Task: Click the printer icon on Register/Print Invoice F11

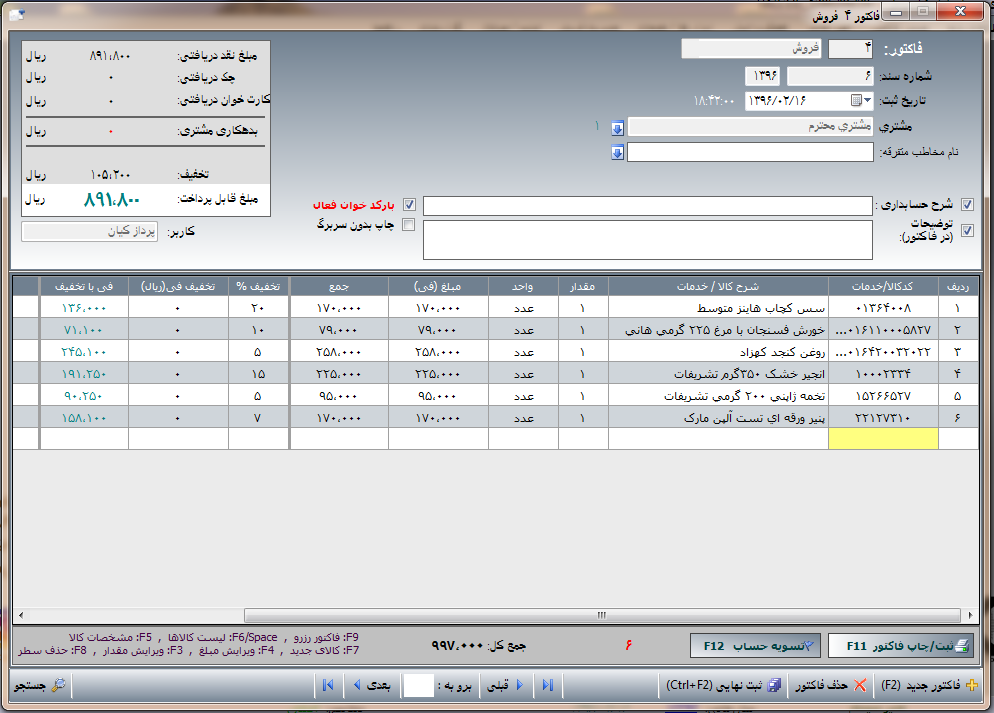Action: (961, 646)
